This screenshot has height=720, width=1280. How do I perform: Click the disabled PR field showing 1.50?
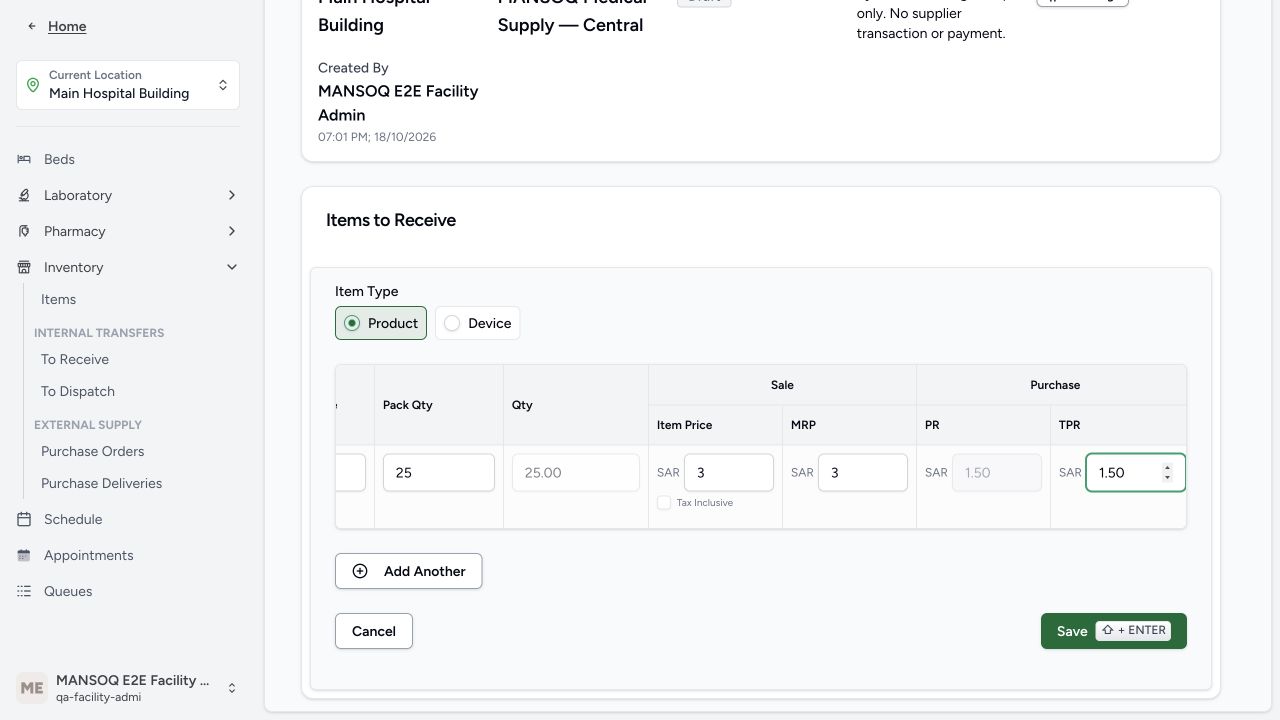pos(997,473)
